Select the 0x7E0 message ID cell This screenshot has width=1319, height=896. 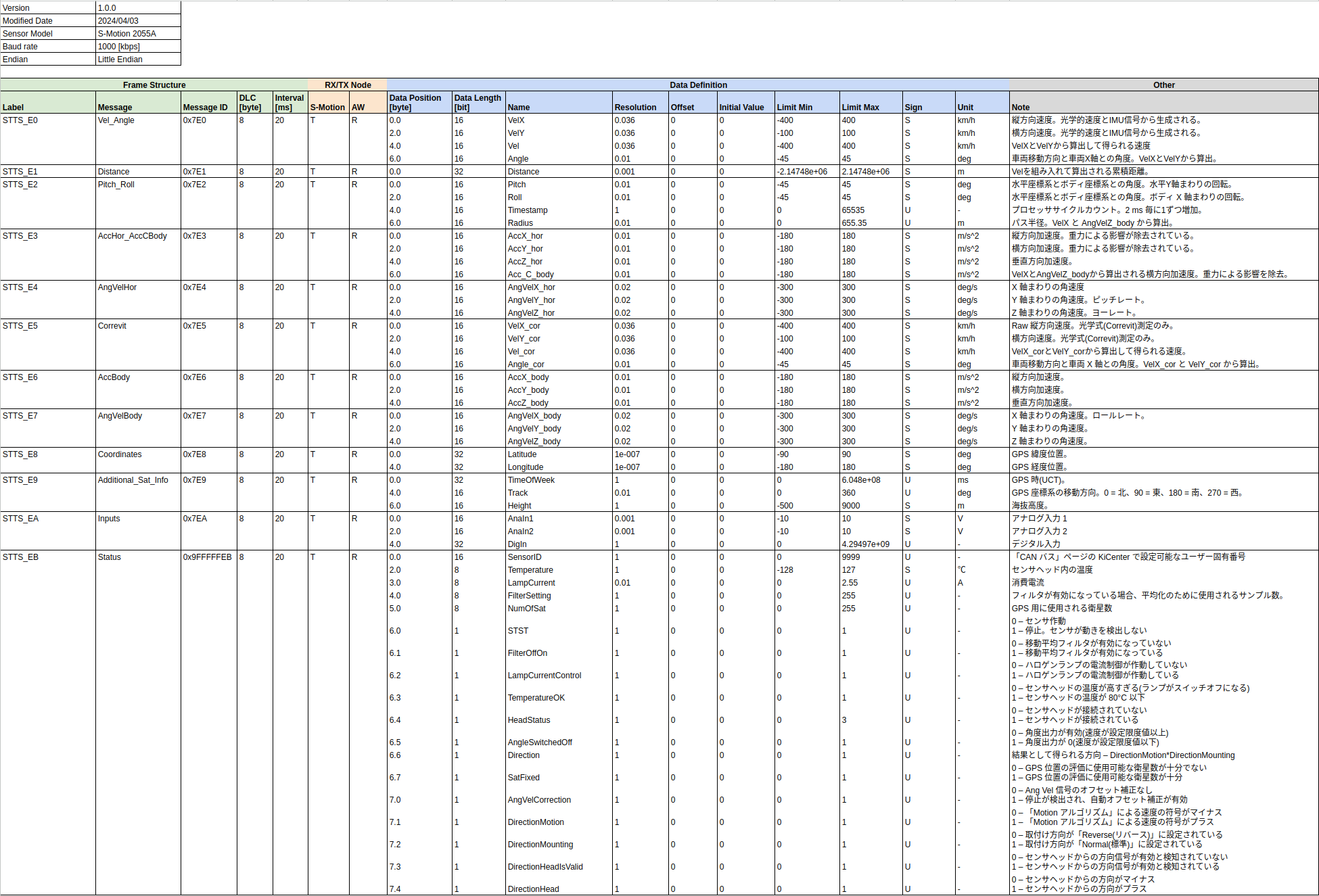point(209,120)
